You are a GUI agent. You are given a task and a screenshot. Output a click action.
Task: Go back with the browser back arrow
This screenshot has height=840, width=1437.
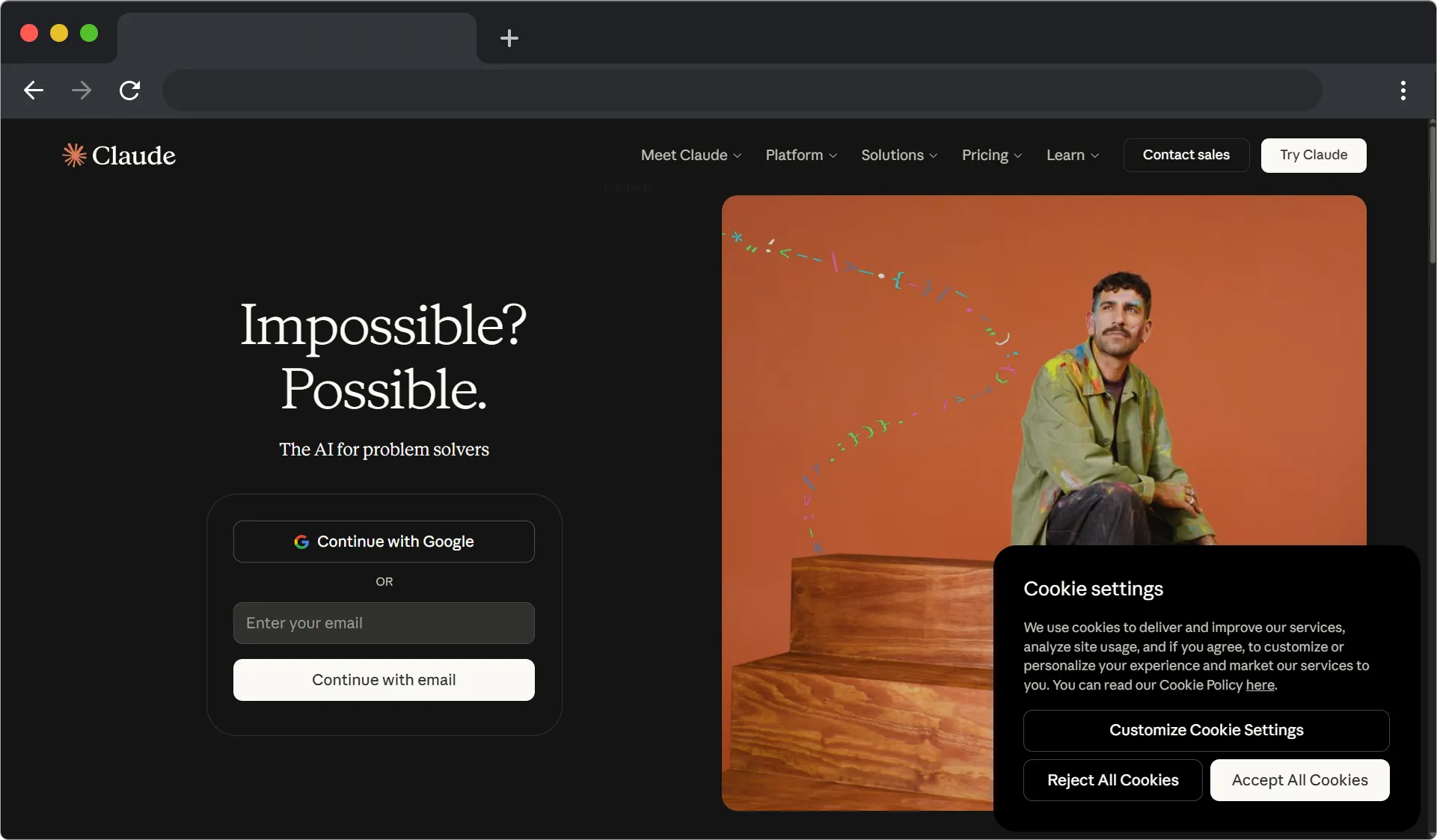pyautogui.click(x=34, y=91)
